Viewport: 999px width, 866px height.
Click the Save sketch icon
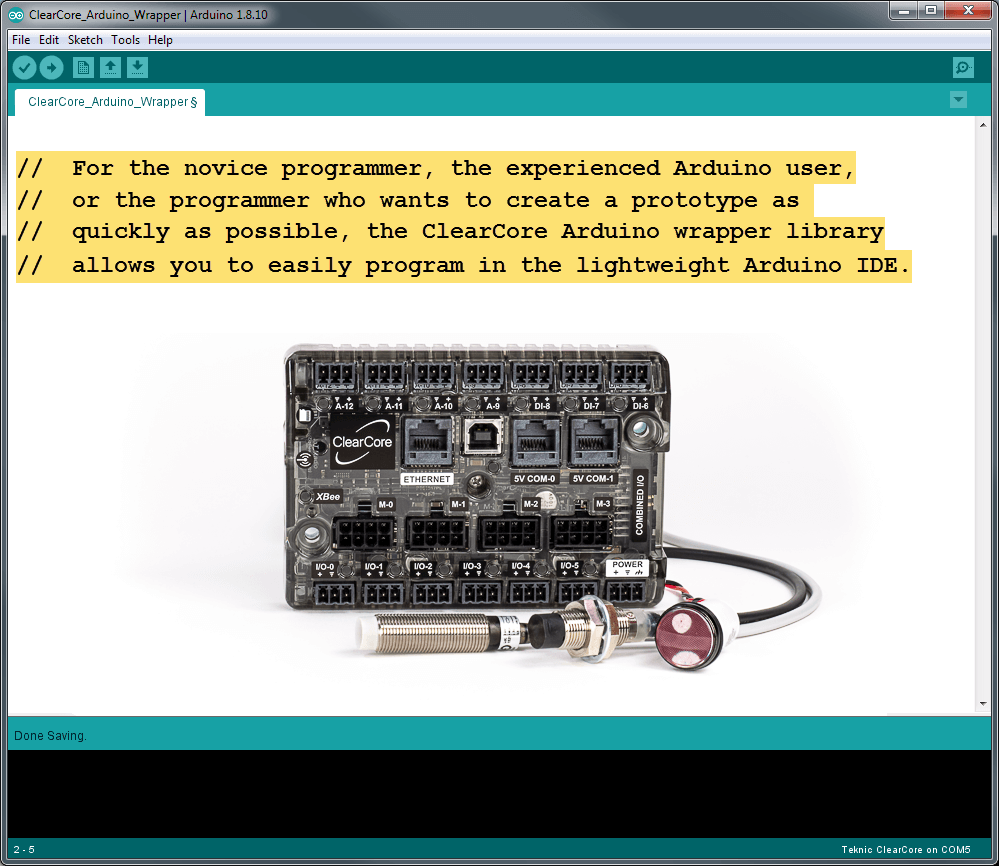click(x=137, y=67)
